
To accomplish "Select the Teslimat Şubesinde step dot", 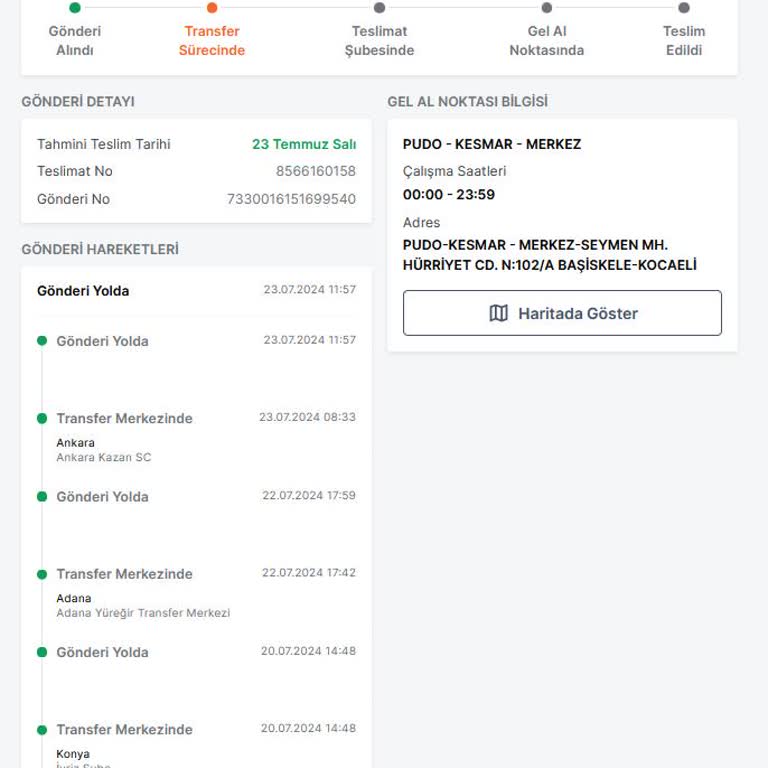I will (379, 8).
